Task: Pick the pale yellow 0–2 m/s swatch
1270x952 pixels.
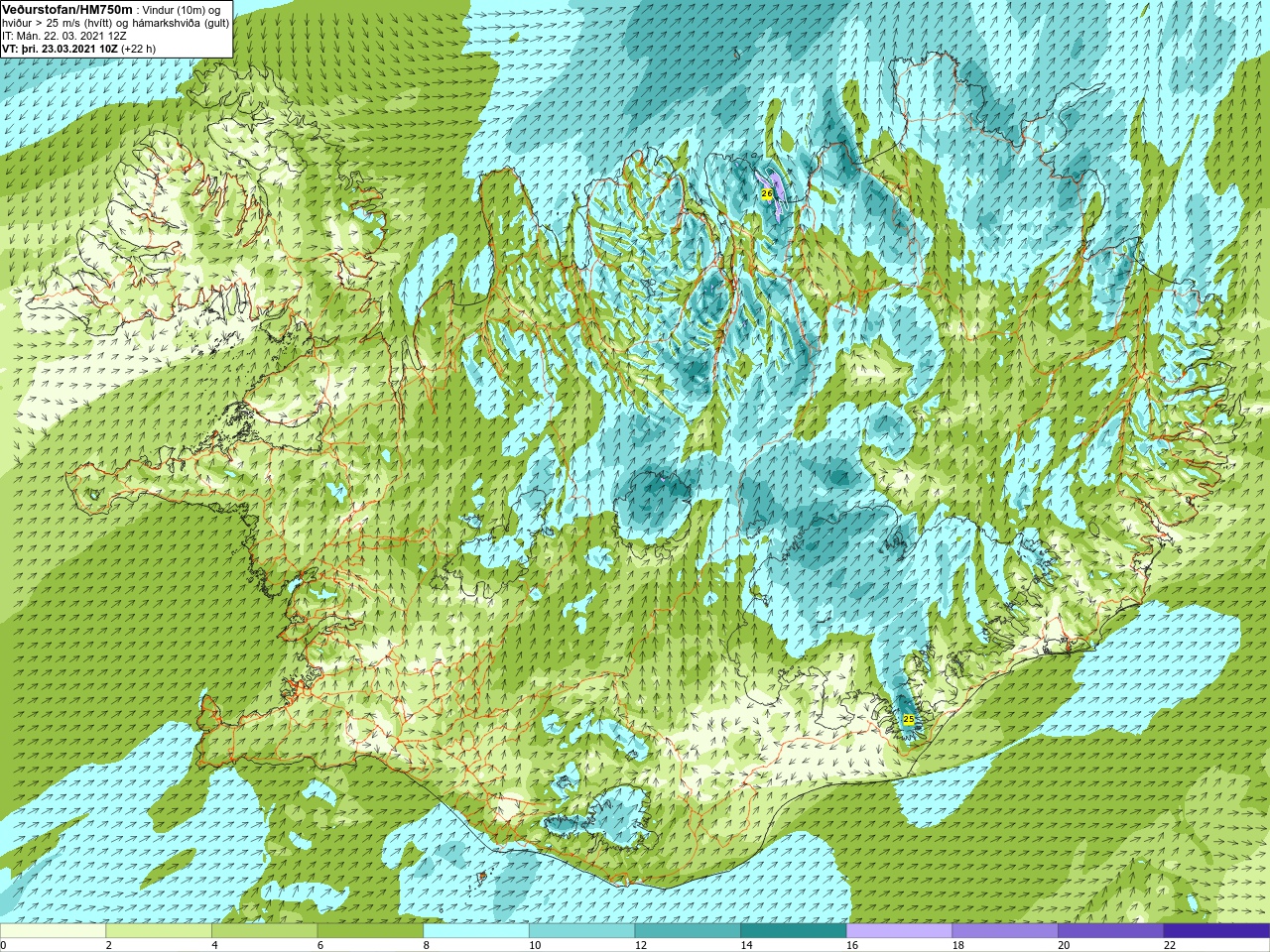Action: (x=53, y=931)
